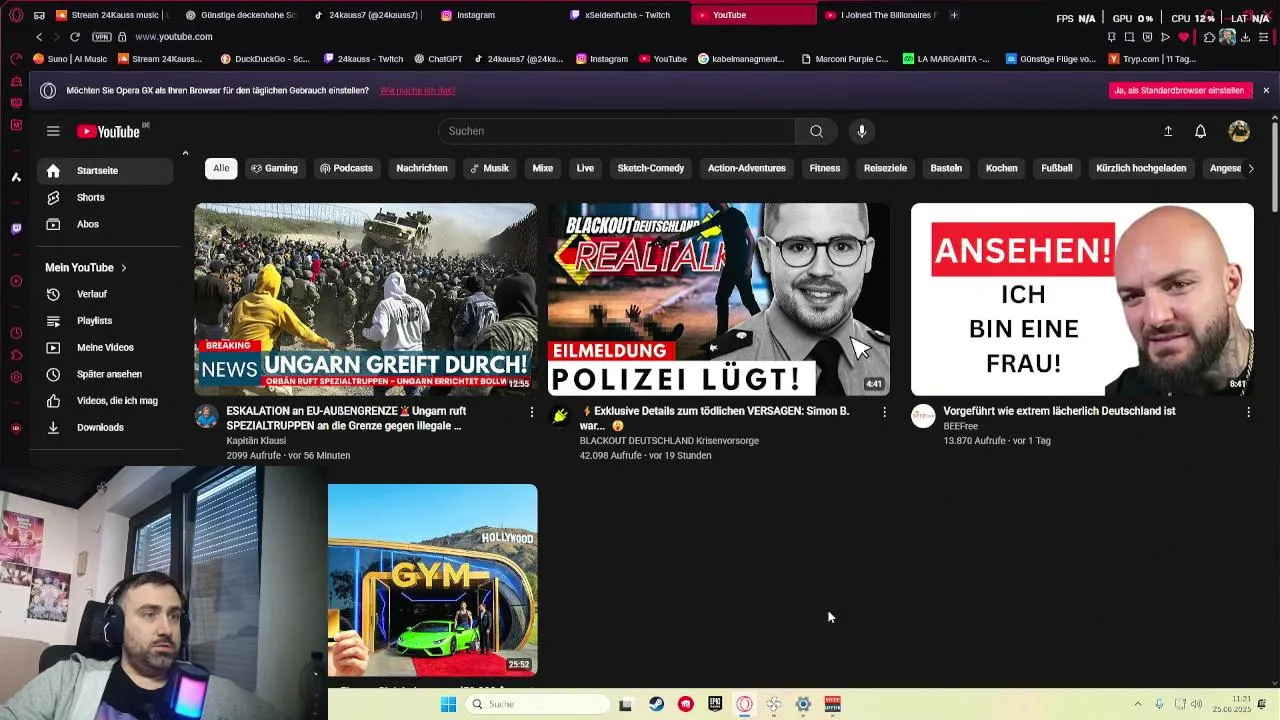Screen dimensions: 1280x720
Task: Open options menu for Vorgeführt video
Action: tap(1248, 412)
